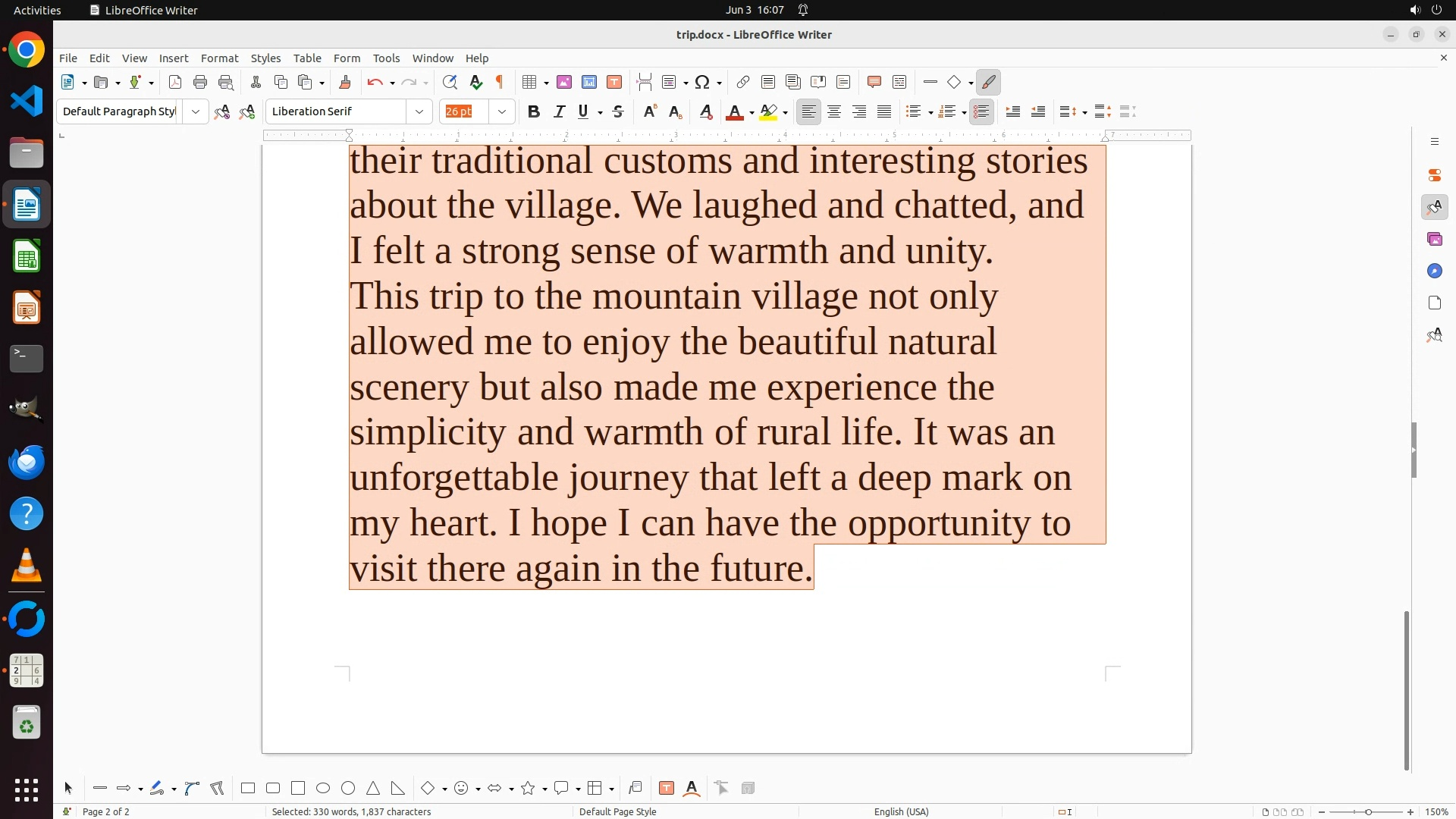
Task: Click the zoom slider in status bar
Action: (1367, 811)
